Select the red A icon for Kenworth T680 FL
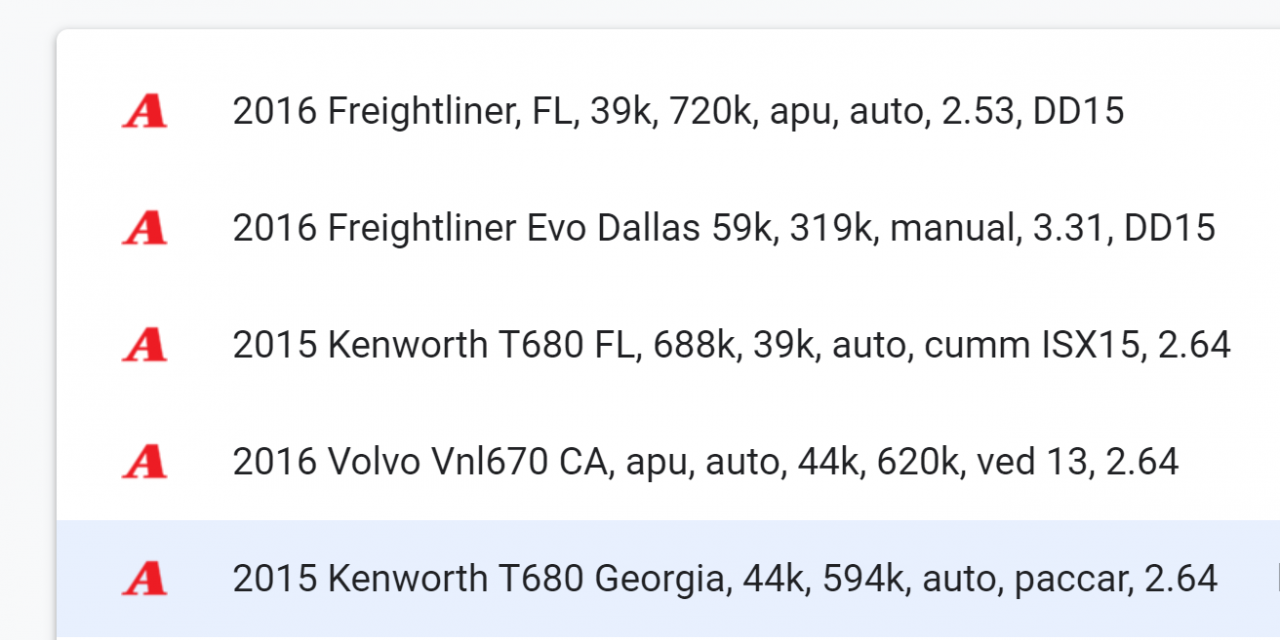 tap(144, 345)
